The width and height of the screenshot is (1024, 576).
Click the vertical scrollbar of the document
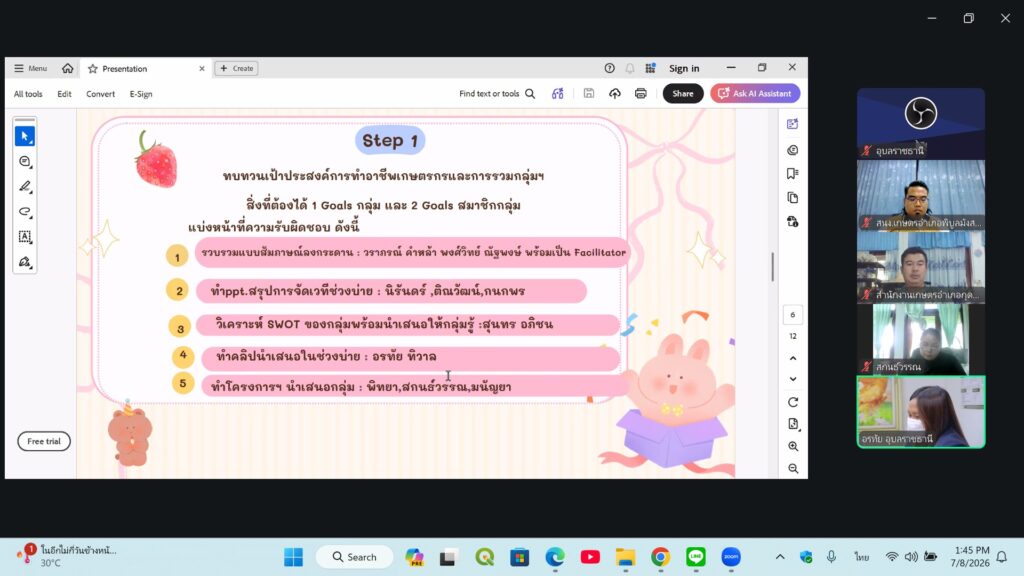773,266
